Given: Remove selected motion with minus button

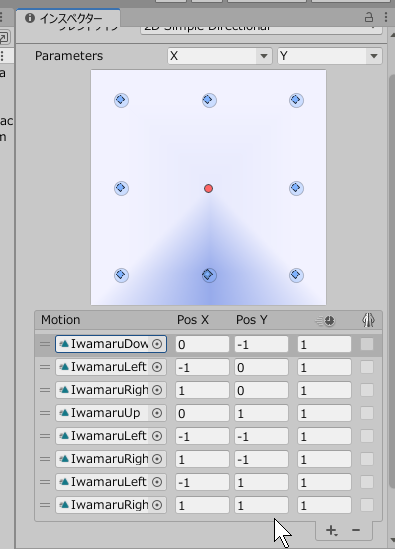Looking at the screenshot, I should point(356,530).
